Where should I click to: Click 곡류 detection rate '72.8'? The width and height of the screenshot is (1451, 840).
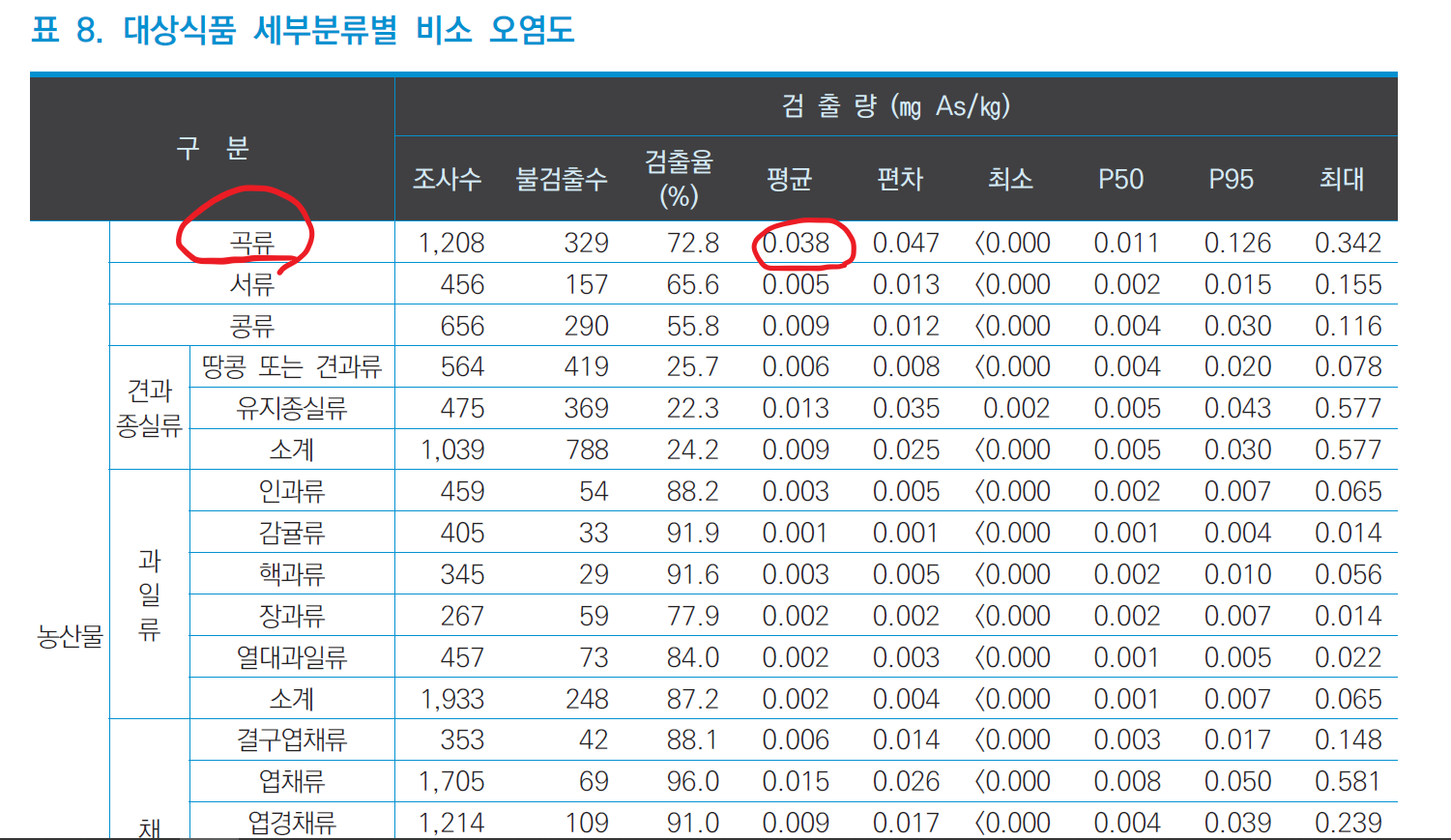click(x=693, y=244)
